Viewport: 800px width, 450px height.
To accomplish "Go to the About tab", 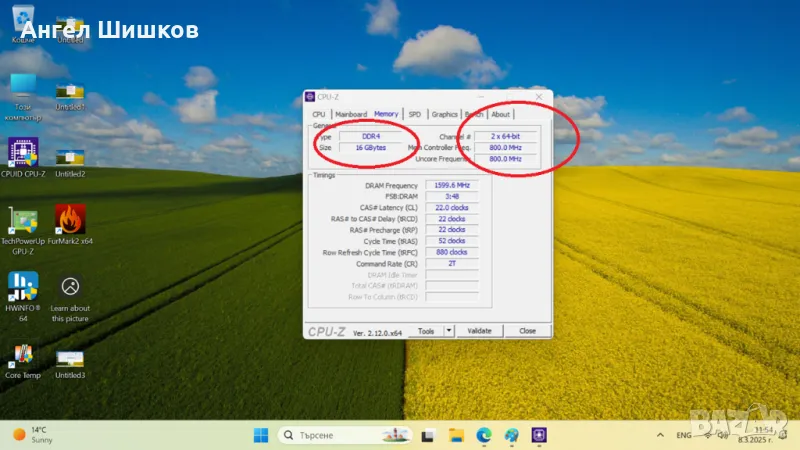I will pyautogui.click(x=500, y=114).
